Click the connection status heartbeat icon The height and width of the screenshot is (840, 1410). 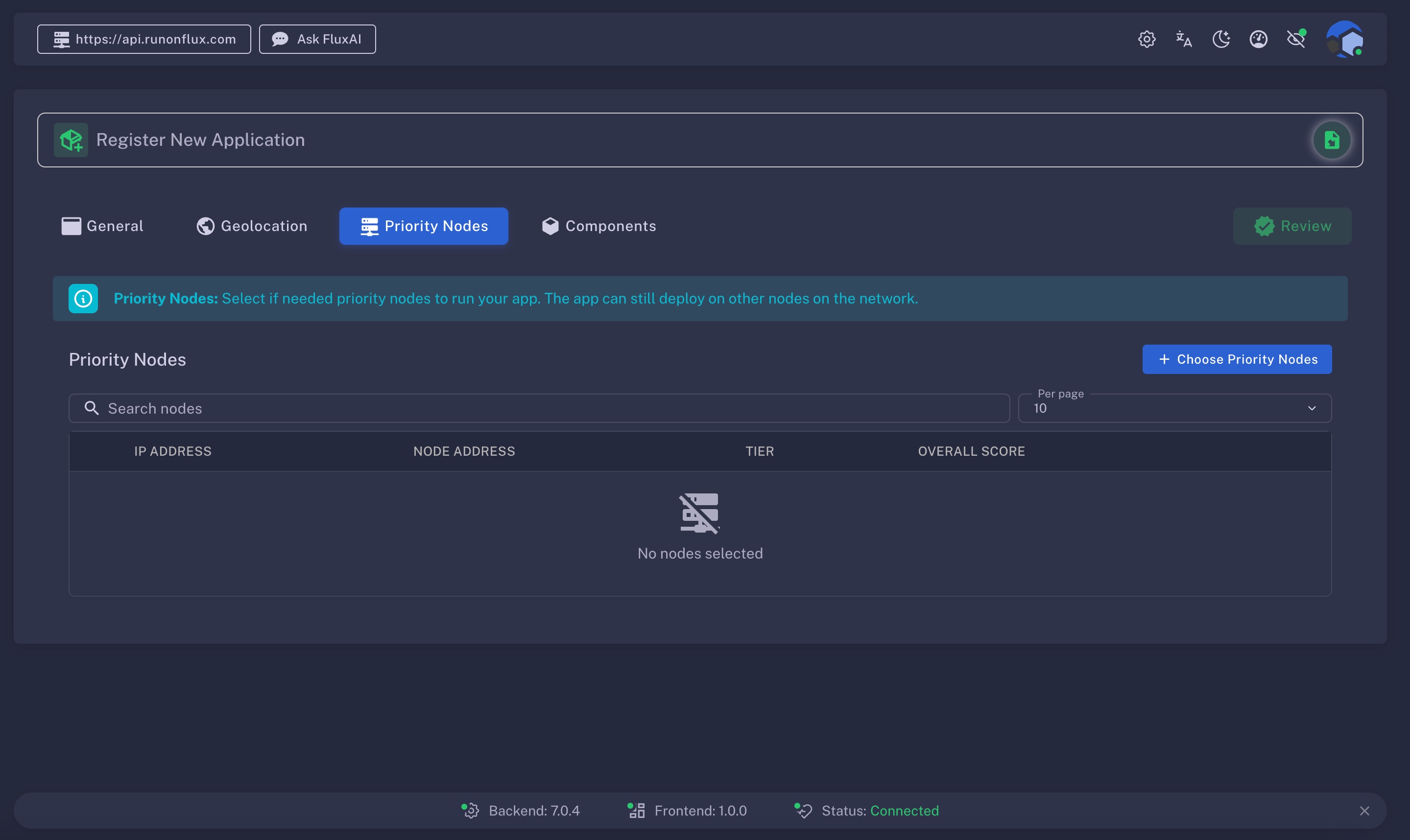point(803,811)
